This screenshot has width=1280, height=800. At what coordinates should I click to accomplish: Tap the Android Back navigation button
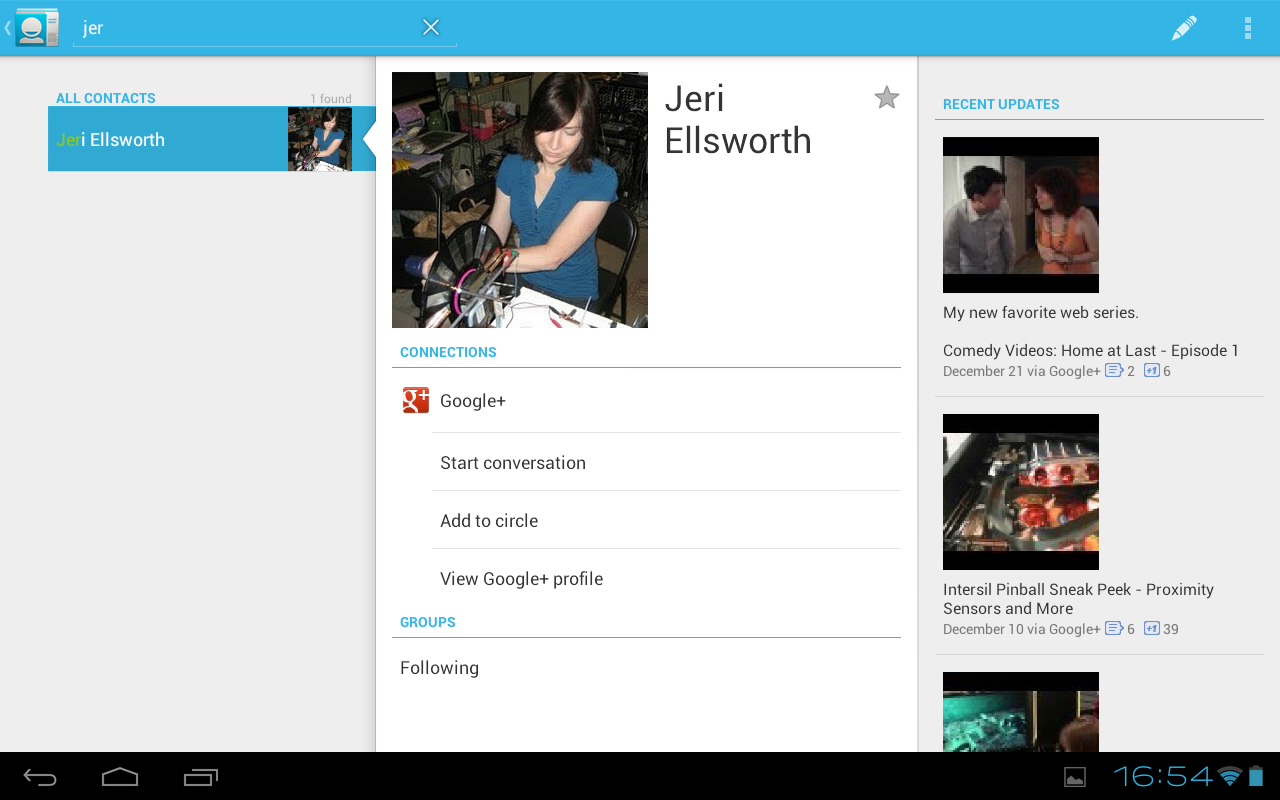pyautogui.click(x=40, y=777)
